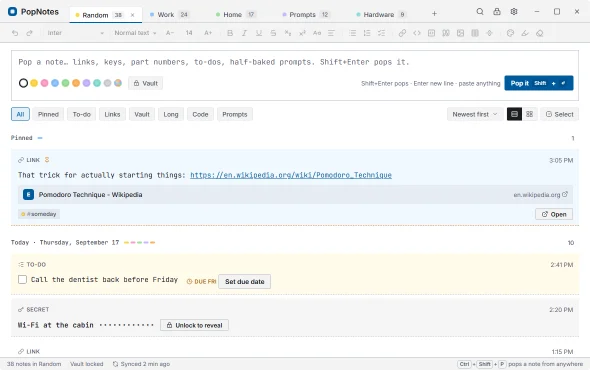Open the Hardware tab
Viewport: 590px width, 370px height.
381,15
